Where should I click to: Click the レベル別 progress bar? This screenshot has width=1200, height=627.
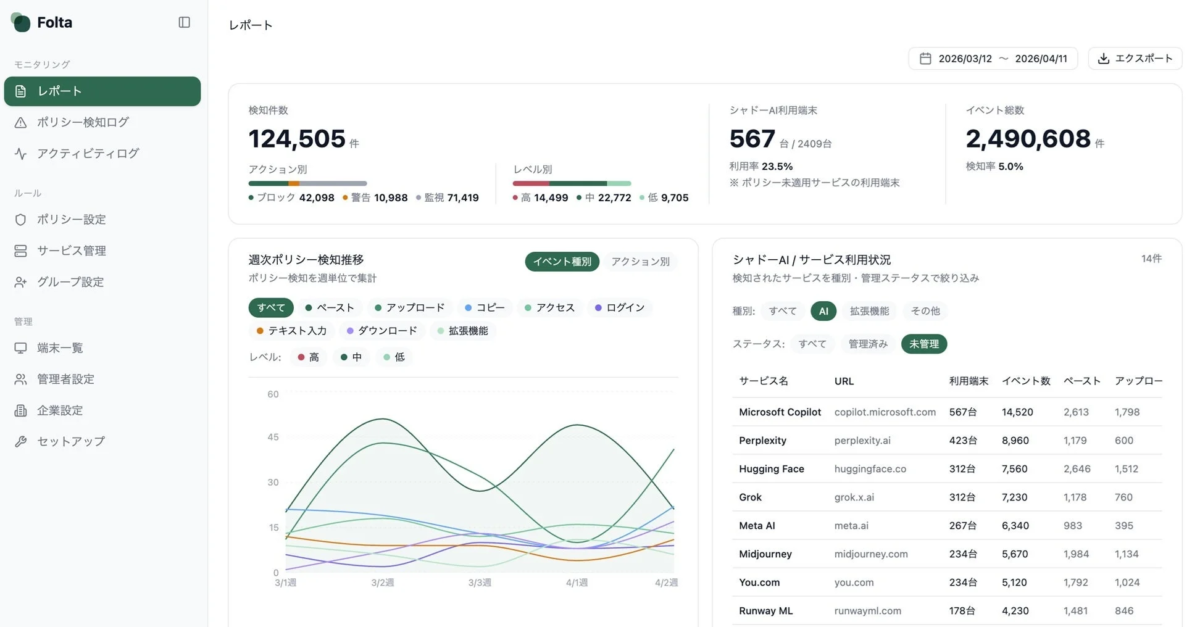pyautogui.click(x=572, y=183)
